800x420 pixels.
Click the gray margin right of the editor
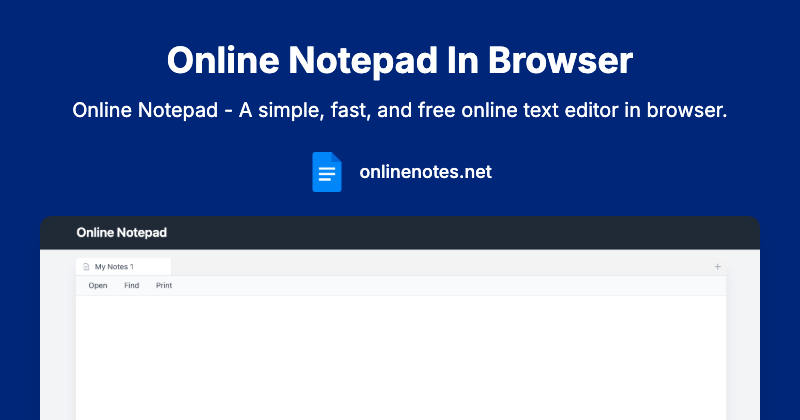(742, 340)
